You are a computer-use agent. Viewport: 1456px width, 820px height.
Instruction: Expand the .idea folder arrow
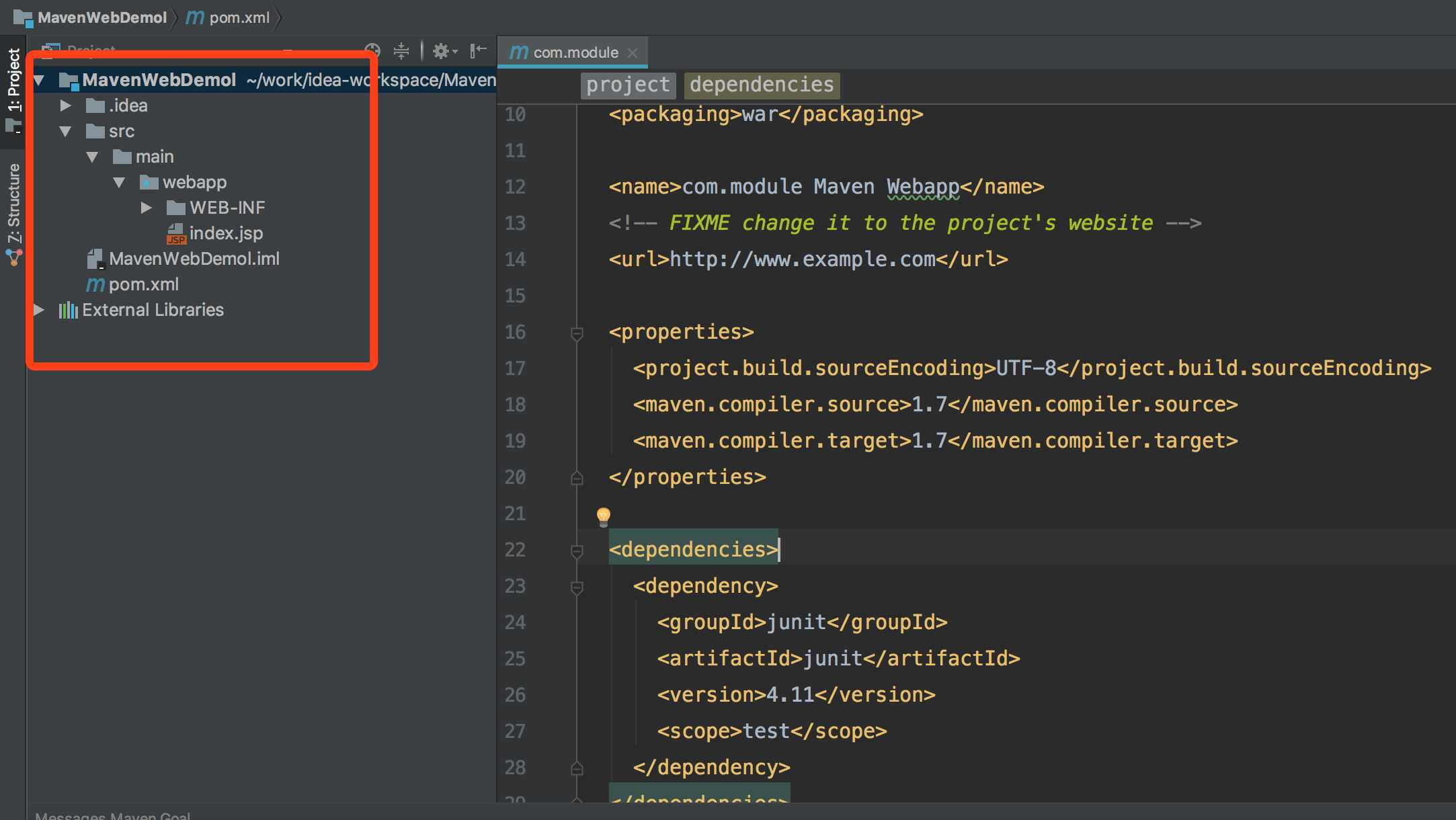[x=65, y=106]
